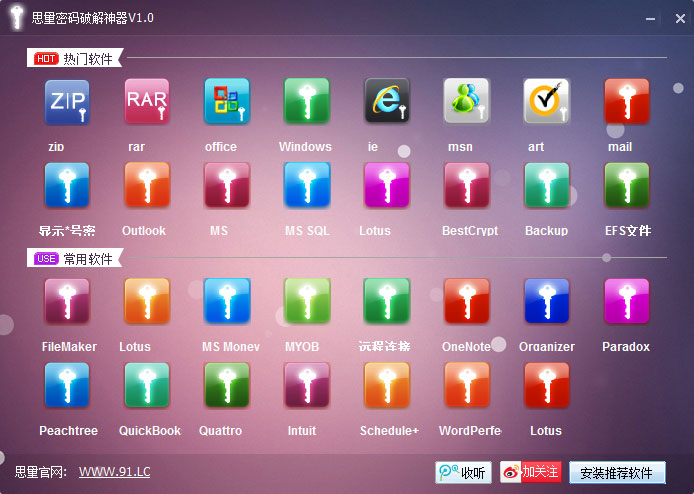The height and width of the screenshot is (494, 694).
Task: Launch the office password tool
Action: point(227,101)
